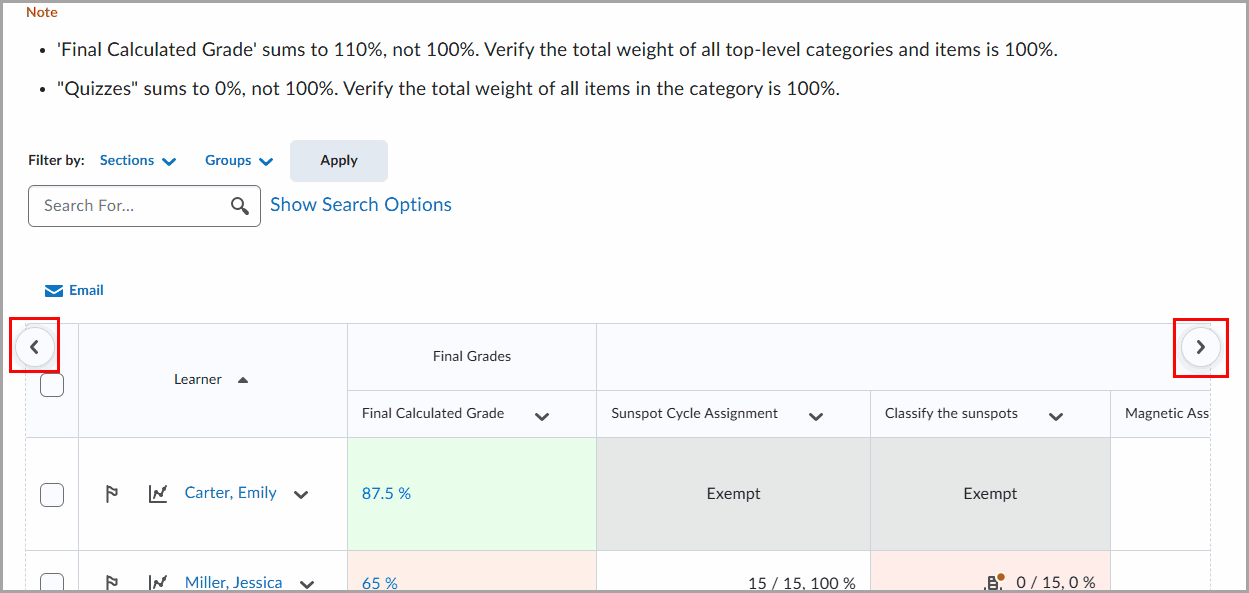
Task: Select the checkbox for Miller, Jessica
Action: click(51, 581)
